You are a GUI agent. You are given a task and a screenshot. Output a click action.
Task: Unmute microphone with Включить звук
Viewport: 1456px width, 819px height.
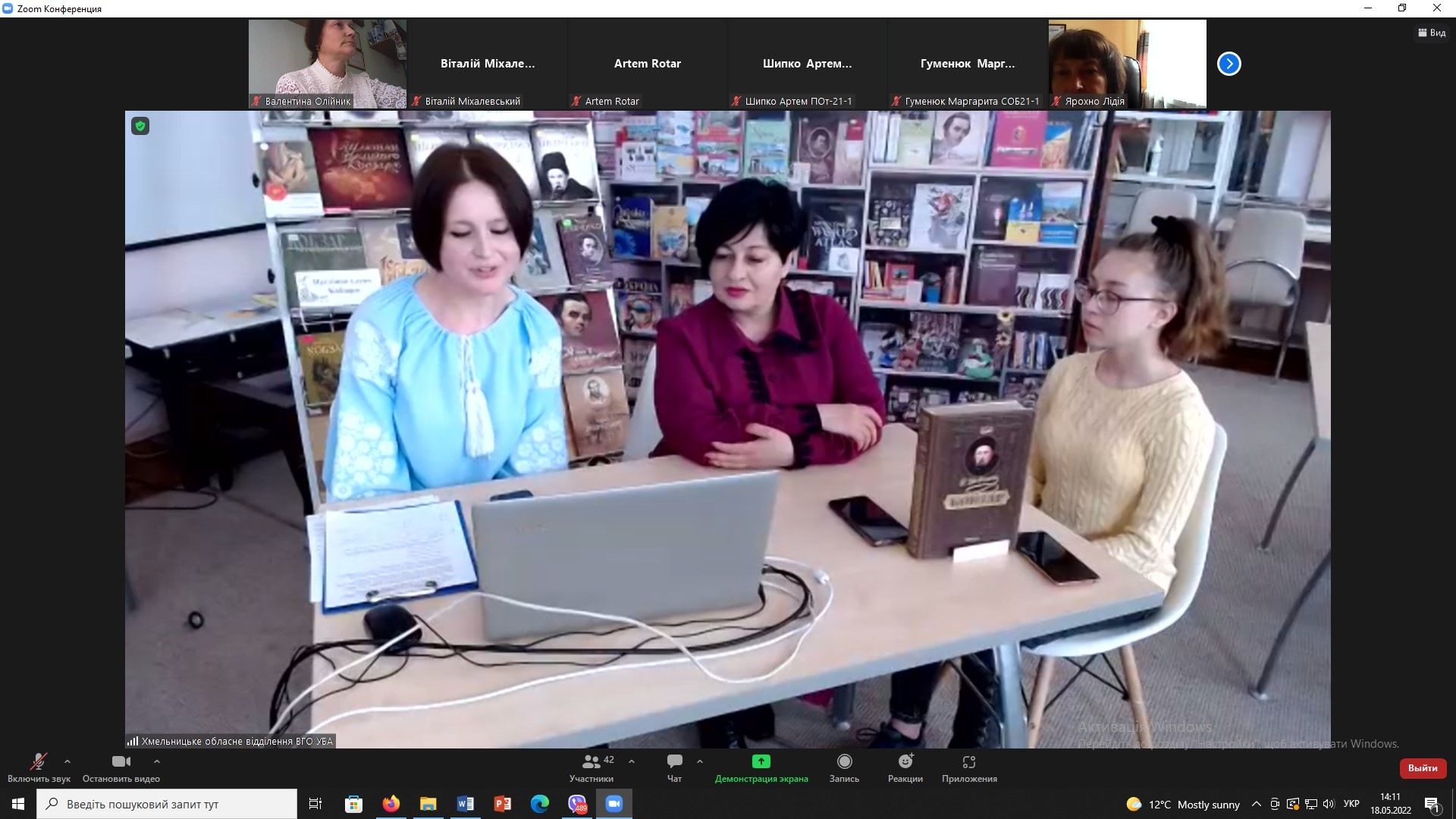point(38,762)
